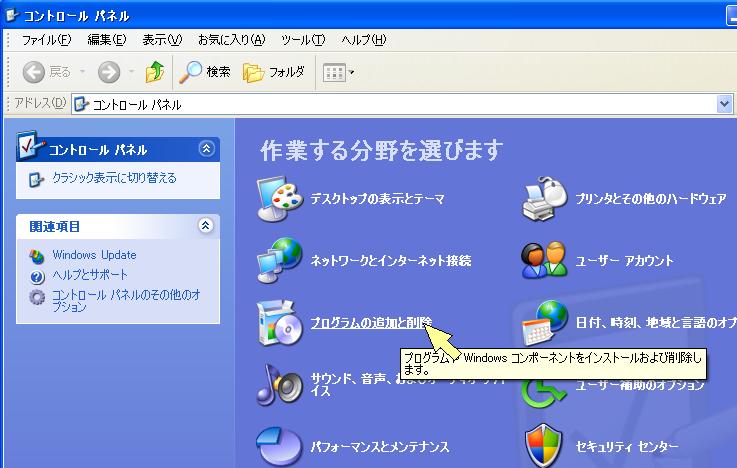Image resolution: width=737 pixels, height=468 pixels.
Task: Click the クラシック表示に切り替える link
Action: point(114,178)
